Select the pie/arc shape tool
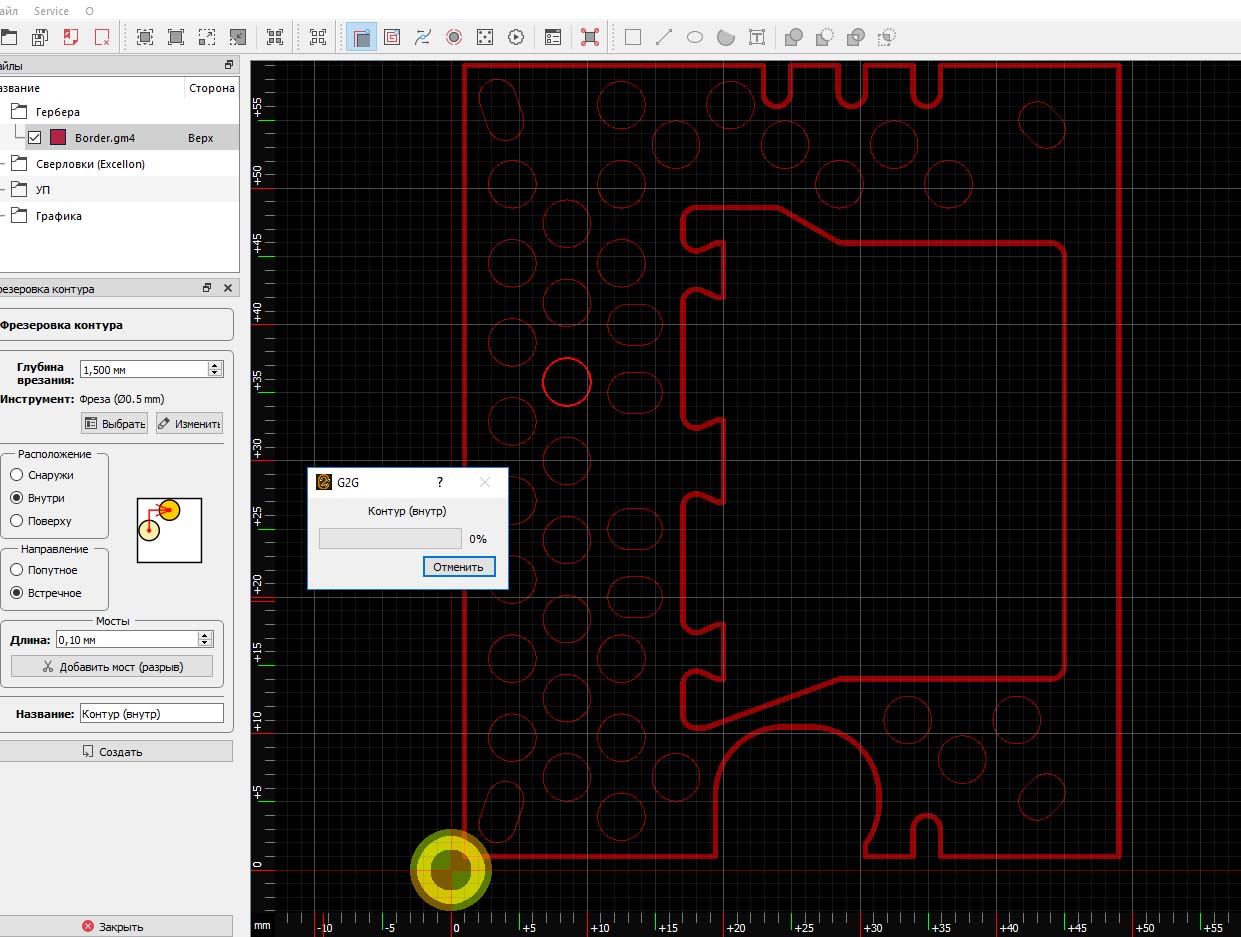This screenshot has height=937, width=1241. click(726, 37)
